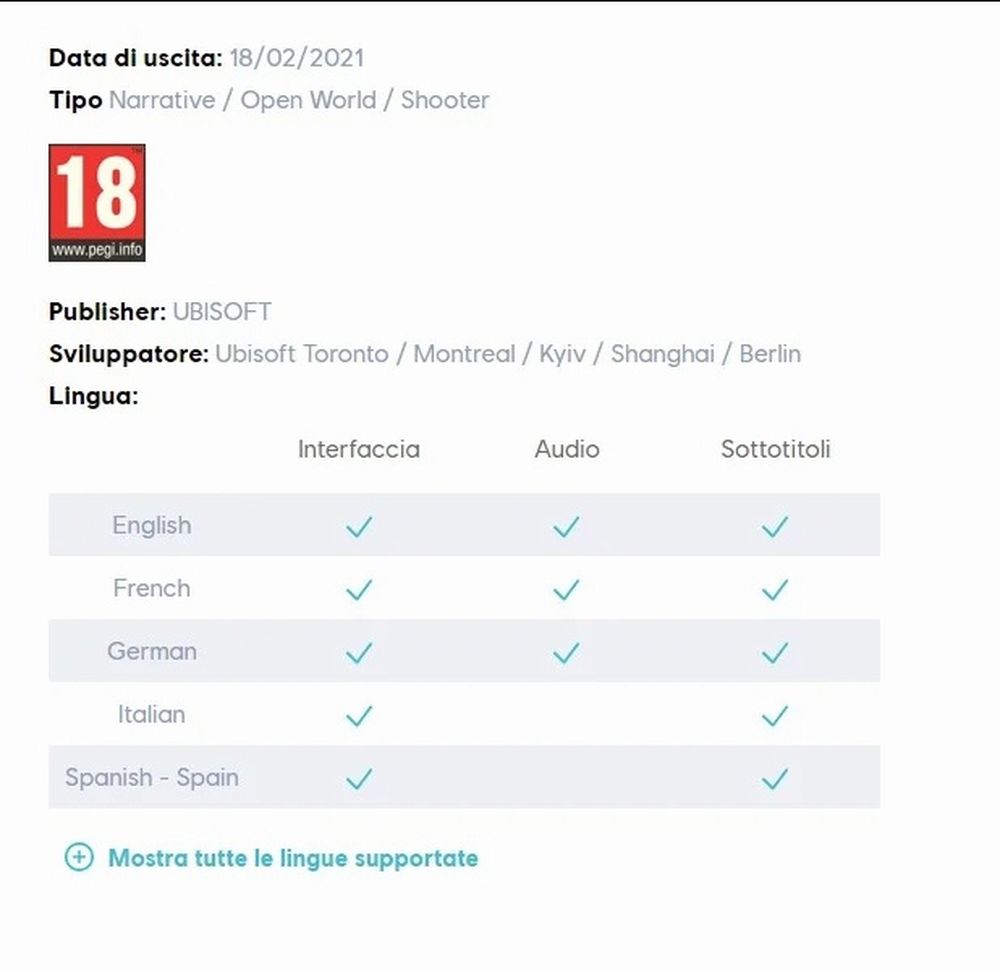This screenshot has width=1000, height=970.
Task: Click the Sottotitoli column header
Action: (775, 449)
